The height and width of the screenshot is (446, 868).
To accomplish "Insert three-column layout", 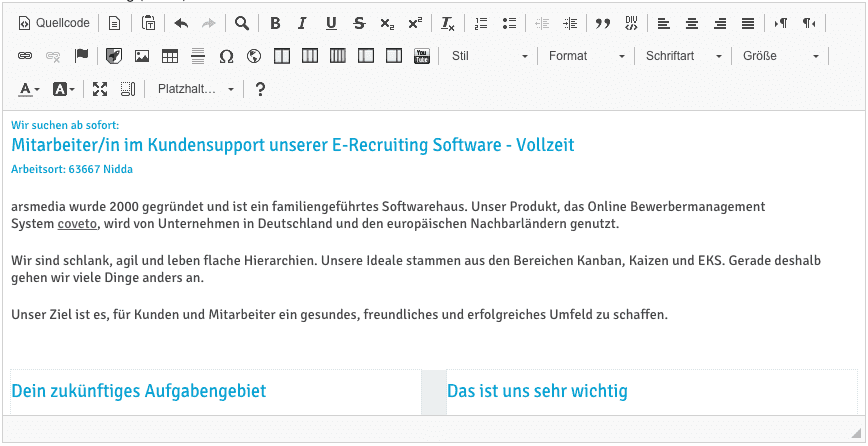I will 310,56.
